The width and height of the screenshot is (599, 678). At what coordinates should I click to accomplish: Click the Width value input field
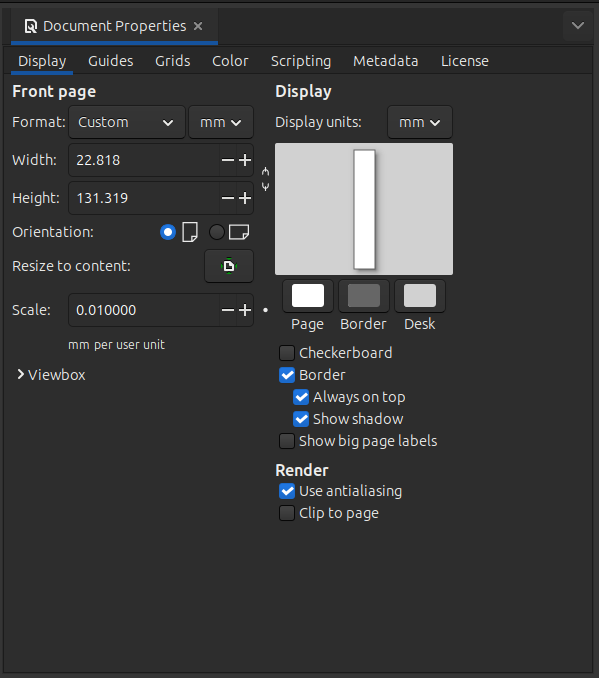(144, 160)
